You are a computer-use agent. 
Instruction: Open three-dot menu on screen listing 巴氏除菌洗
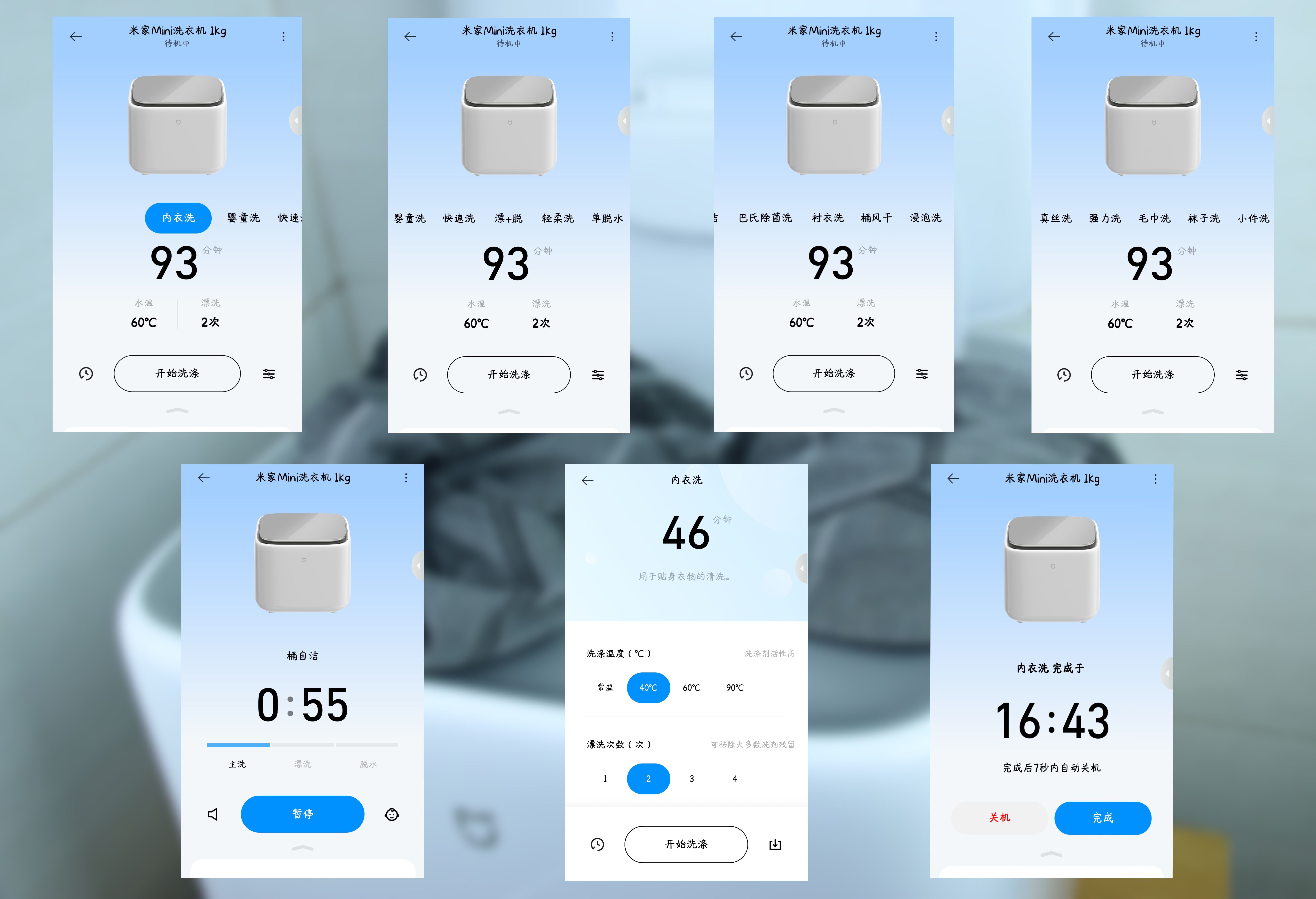point(936,37)
